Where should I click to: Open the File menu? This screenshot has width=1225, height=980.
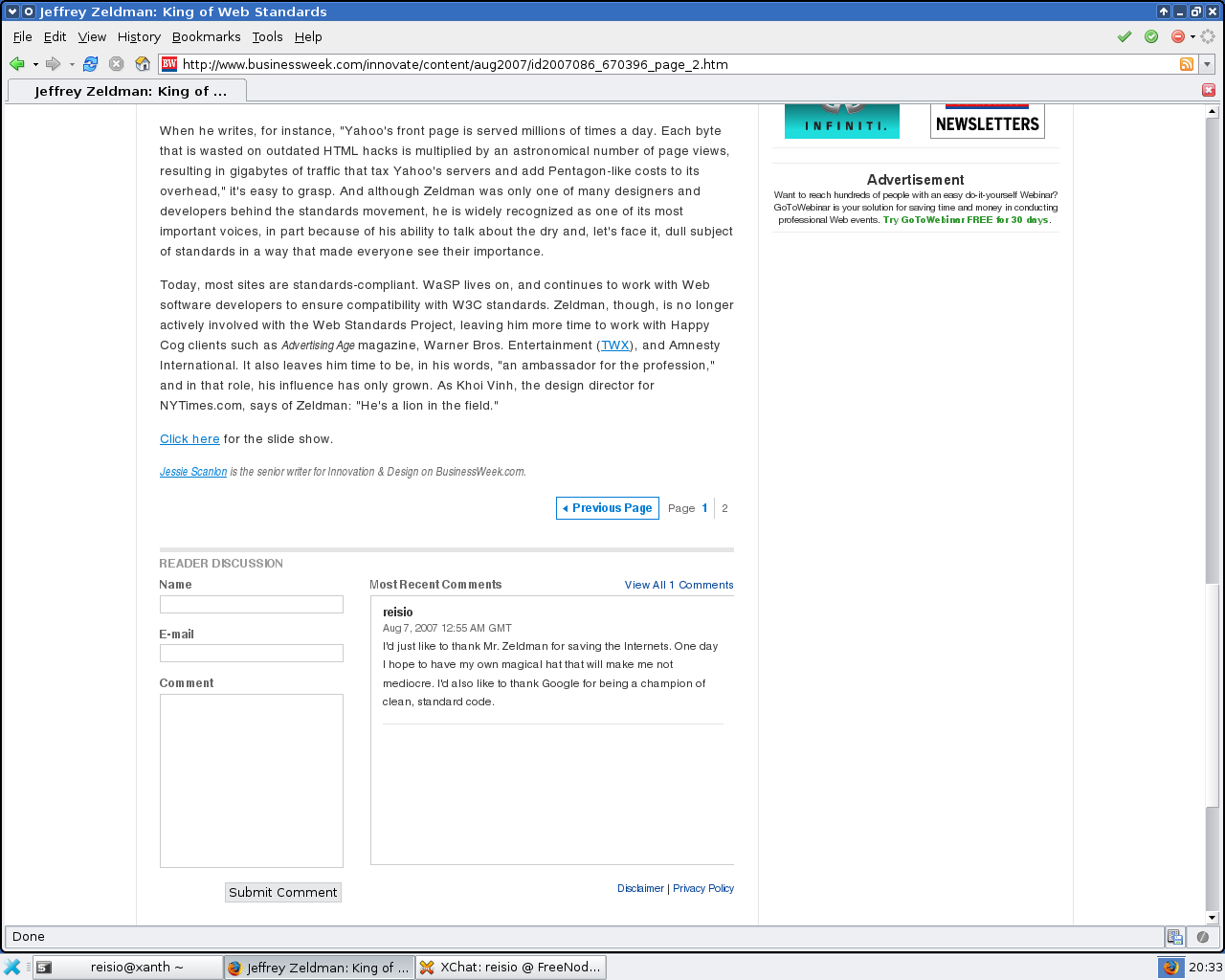[23, 36]
